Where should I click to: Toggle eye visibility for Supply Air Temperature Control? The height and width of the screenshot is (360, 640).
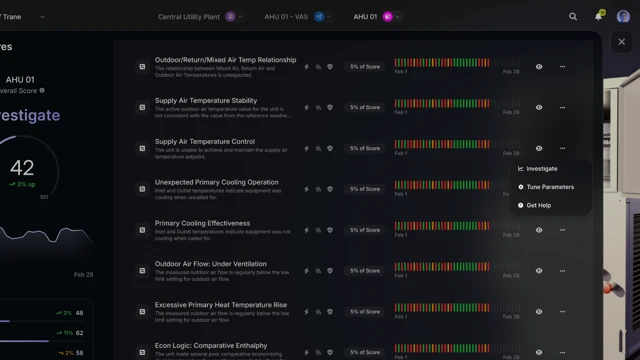coord(539,148)
